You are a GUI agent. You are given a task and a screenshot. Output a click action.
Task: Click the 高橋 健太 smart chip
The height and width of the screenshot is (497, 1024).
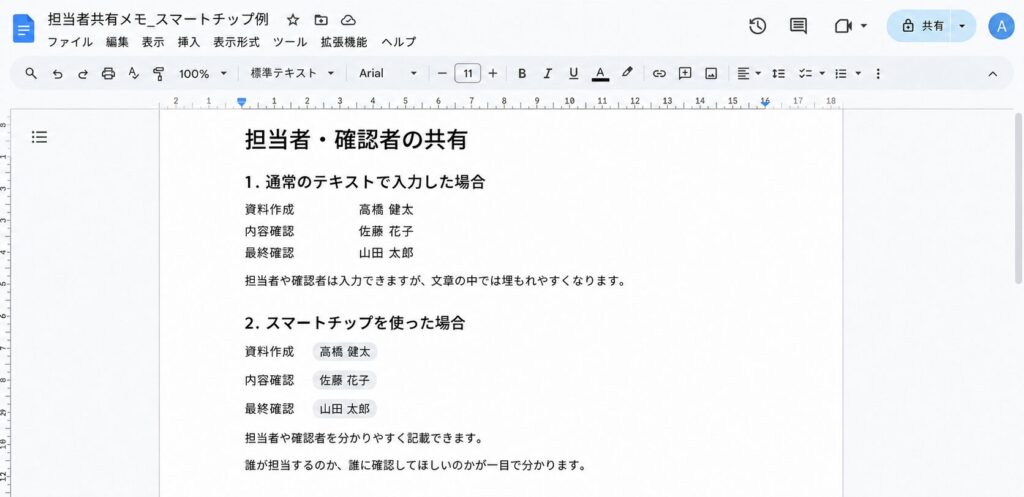345,352
